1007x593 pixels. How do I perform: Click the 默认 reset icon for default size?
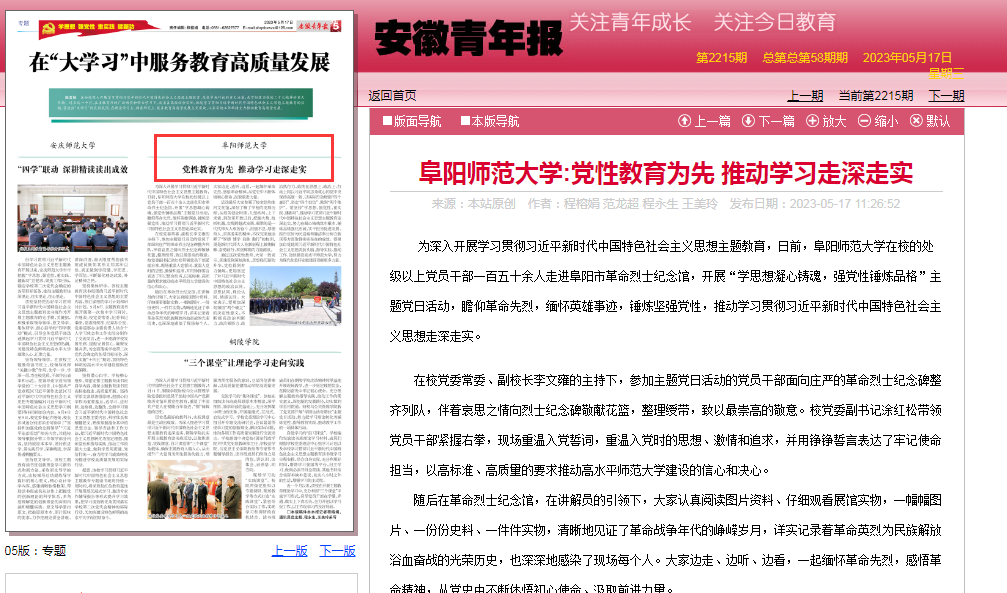[x=916, y=121]
